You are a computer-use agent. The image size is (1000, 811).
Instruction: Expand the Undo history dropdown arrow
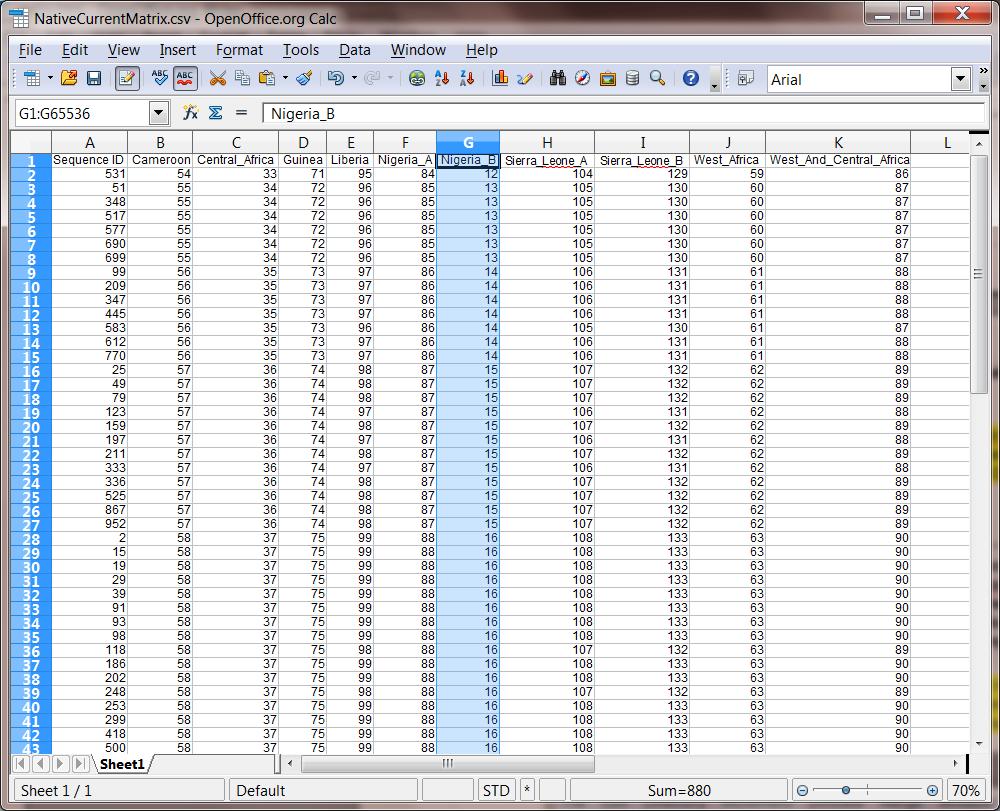354,78
